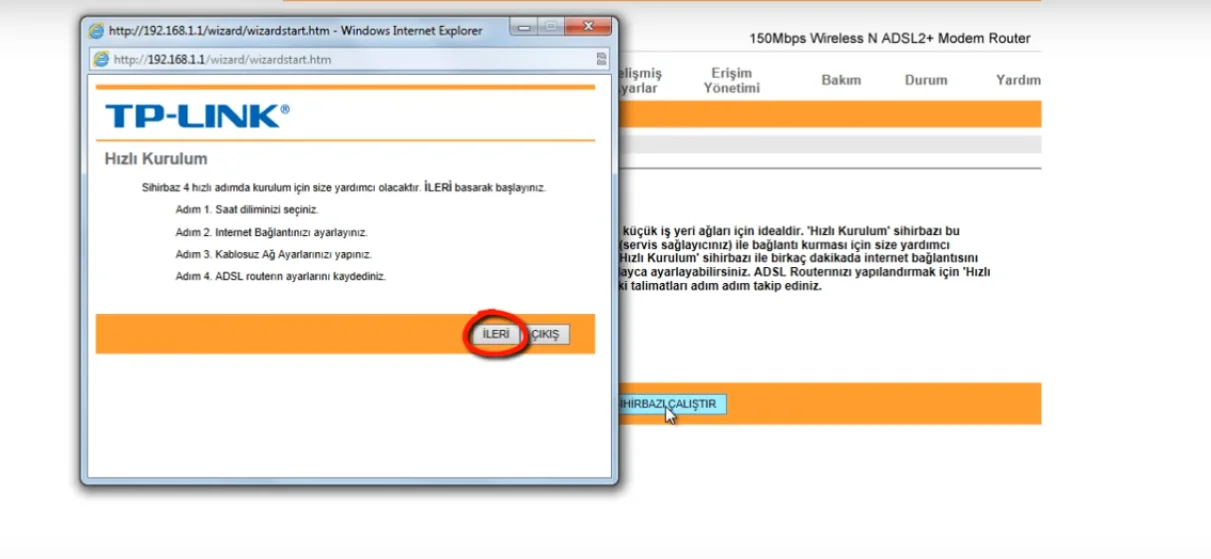Open Erişim Yönetimi tab in router page

pos(731,80)
